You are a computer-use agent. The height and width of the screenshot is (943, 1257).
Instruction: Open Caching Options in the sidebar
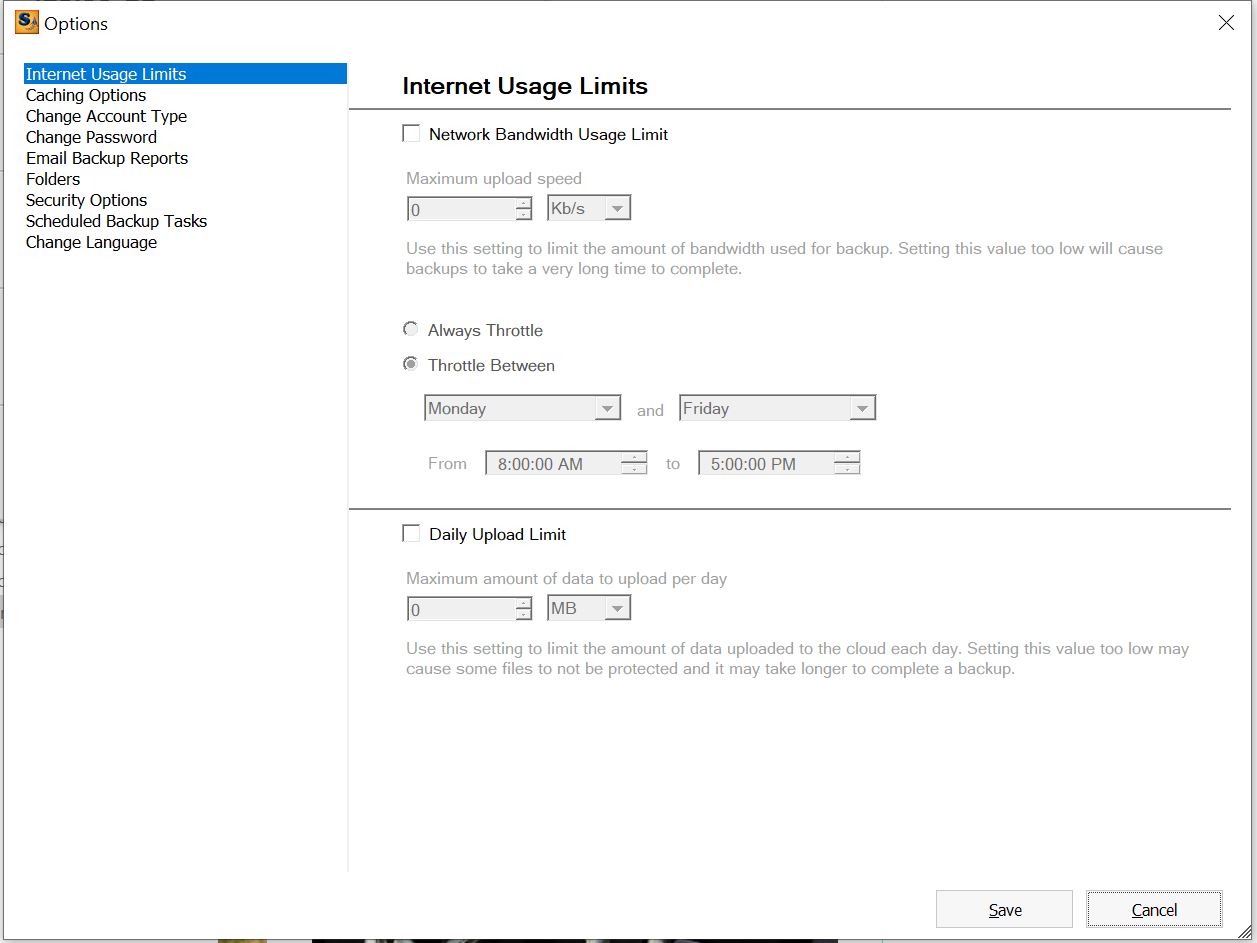(x=86, y=95)
